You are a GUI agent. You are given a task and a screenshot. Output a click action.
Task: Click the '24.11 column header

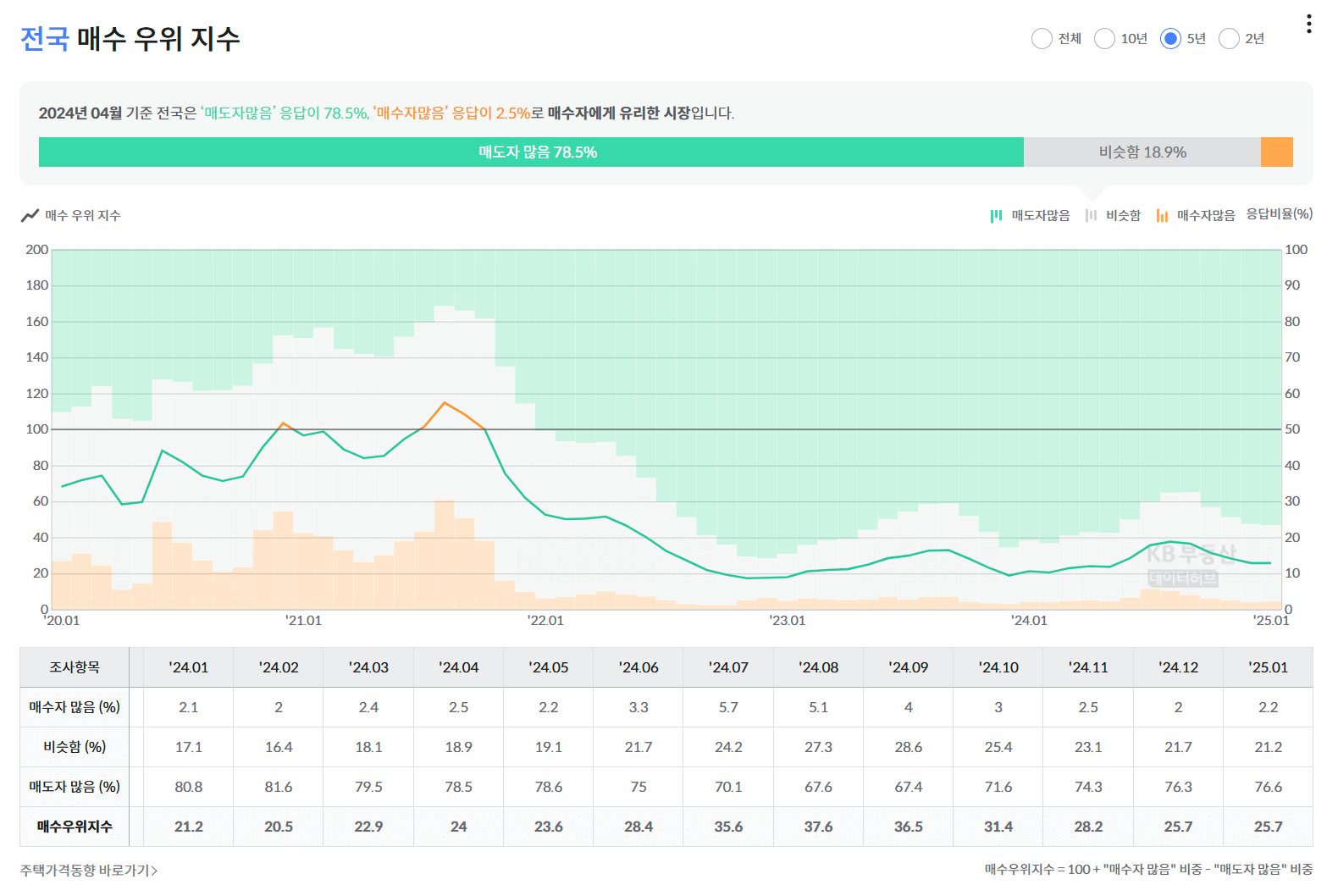point(1088,667)
